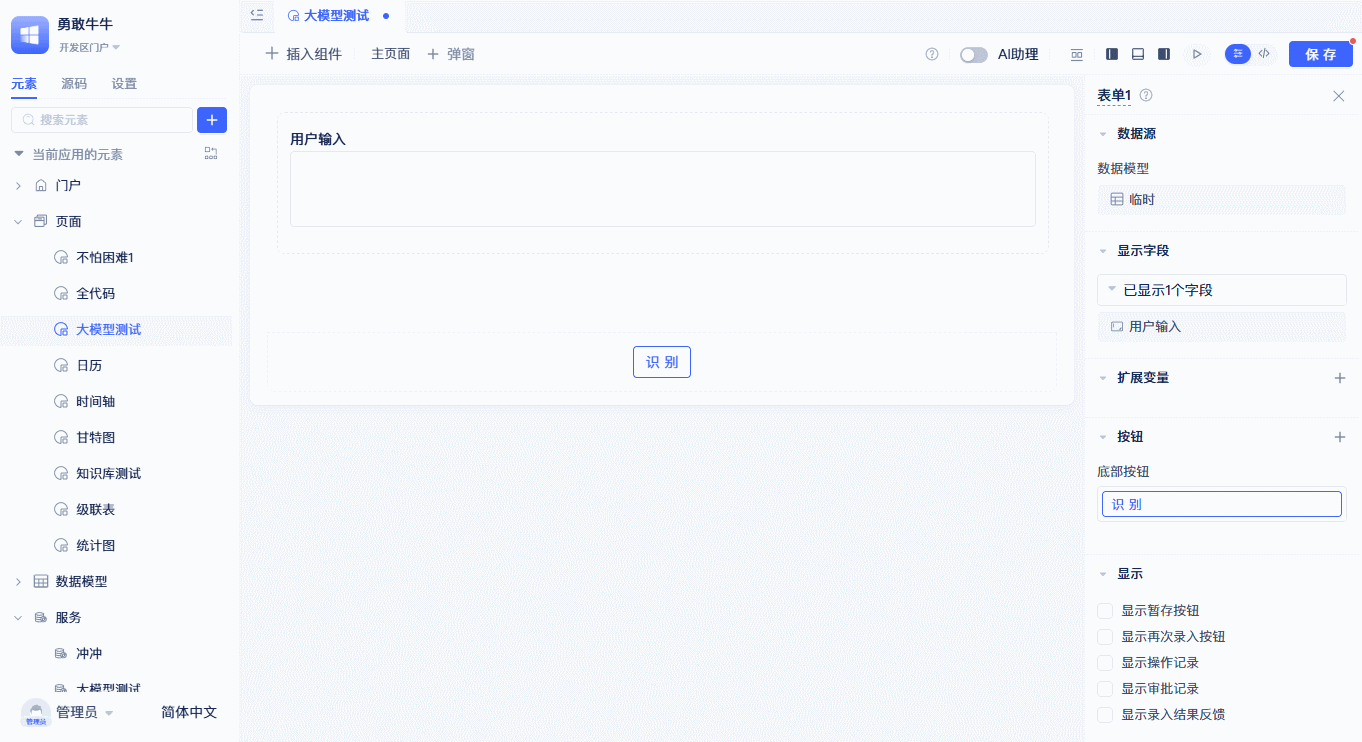Collapse the 数据源 section
Screen dimensions: 1362x742
[x=1103, y=134]
